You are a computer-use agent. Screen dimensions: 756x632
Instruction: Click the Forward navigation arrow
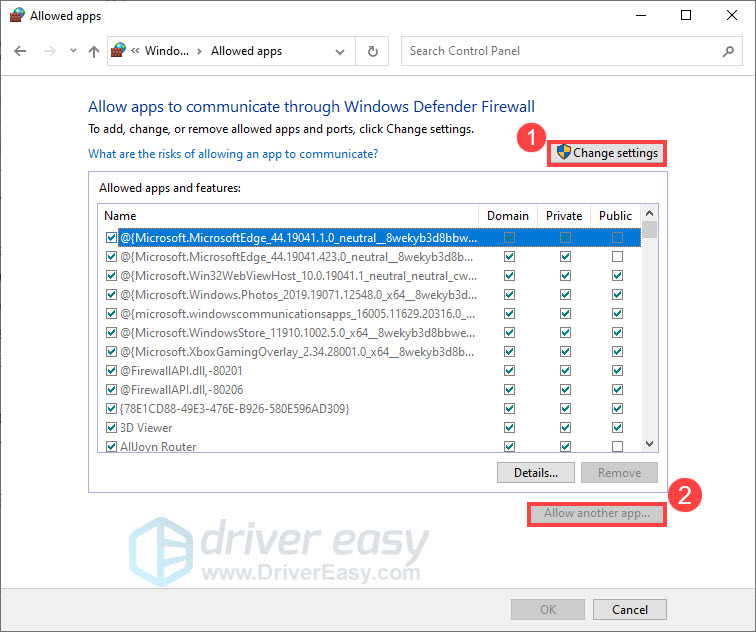tap(49, 51)
